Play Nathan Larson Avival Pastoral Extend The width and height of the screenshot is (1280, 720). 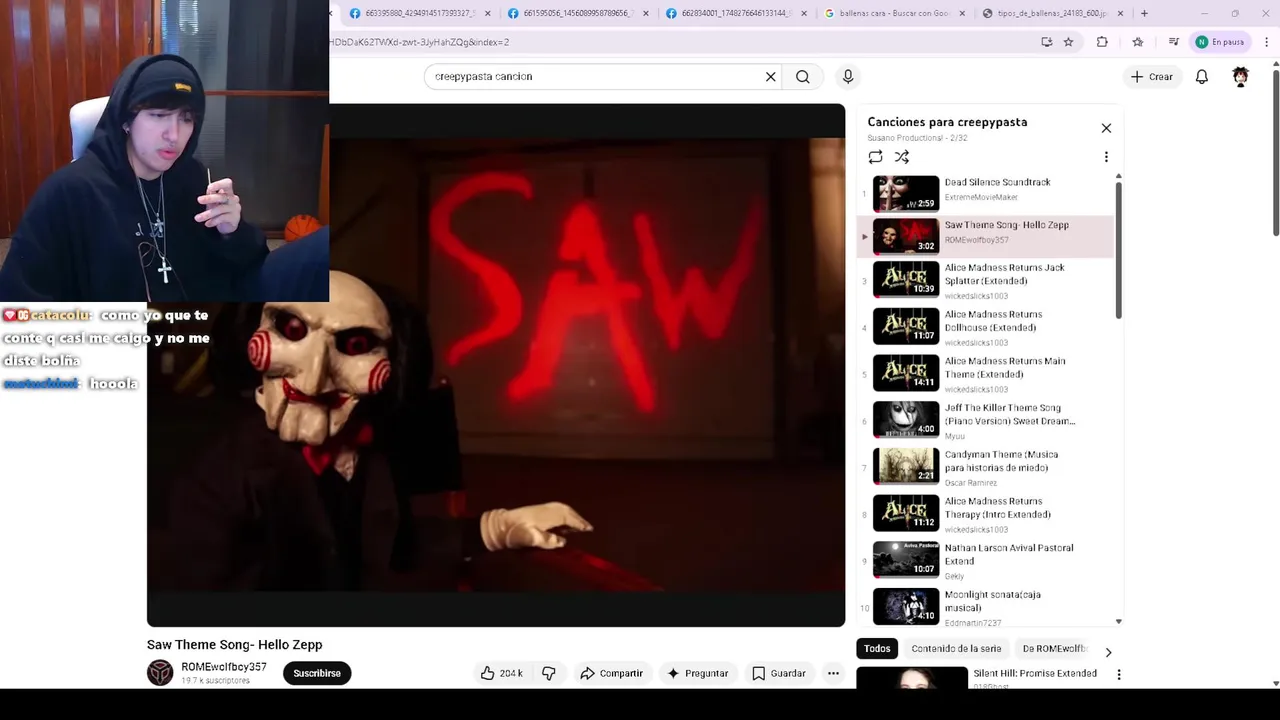986,561
